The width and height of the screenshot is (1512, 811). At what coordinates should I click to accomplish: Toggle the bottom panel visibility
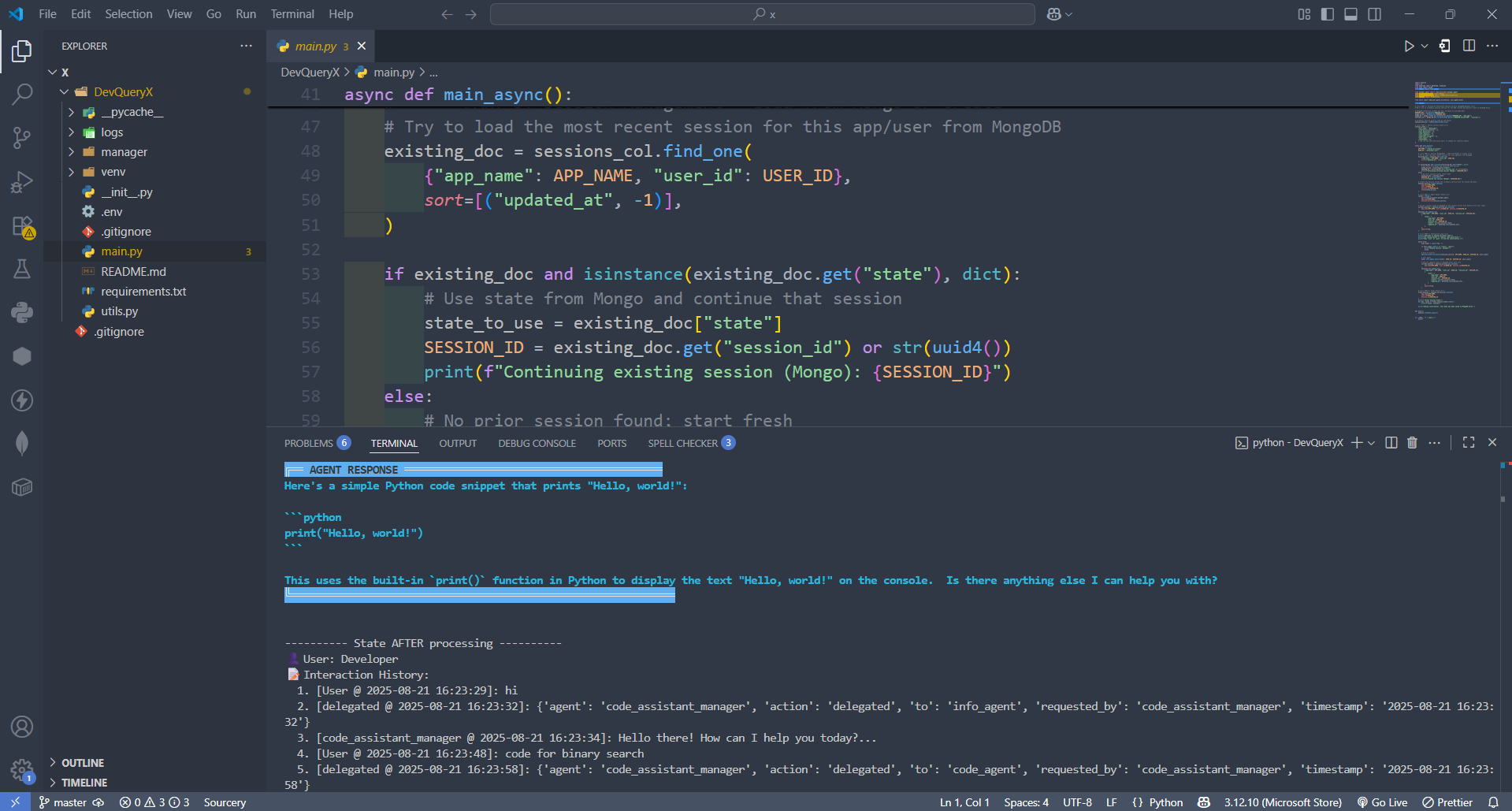point(1350,14)
